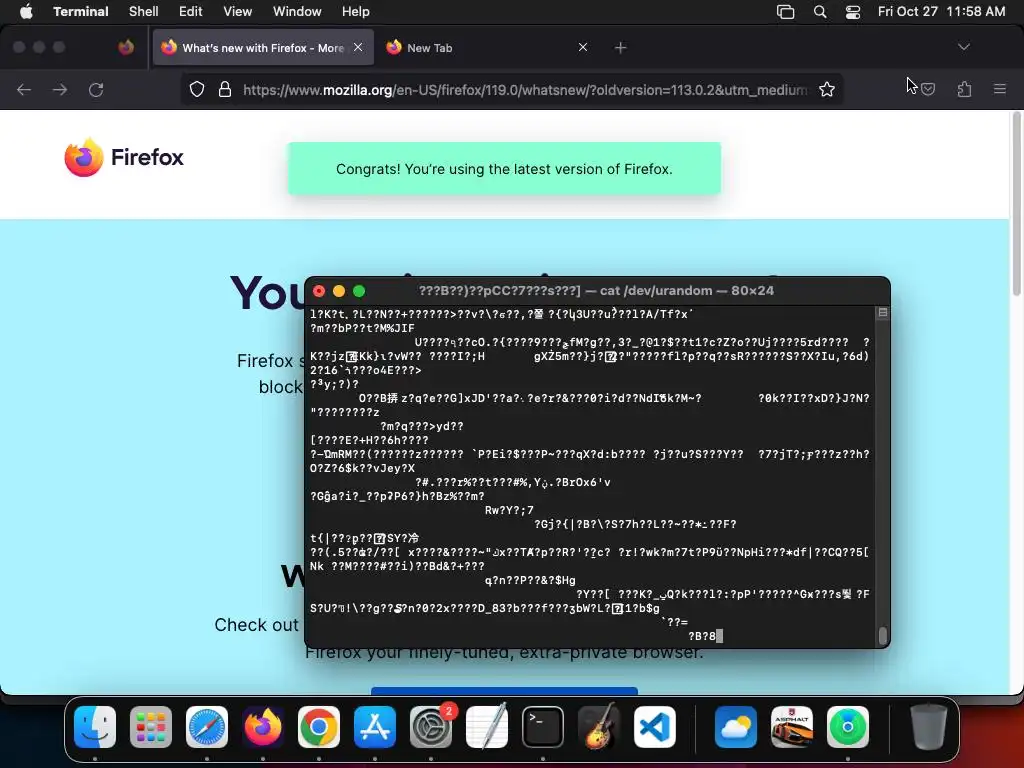Click the Terminal split pane icon

pos(882,313)
